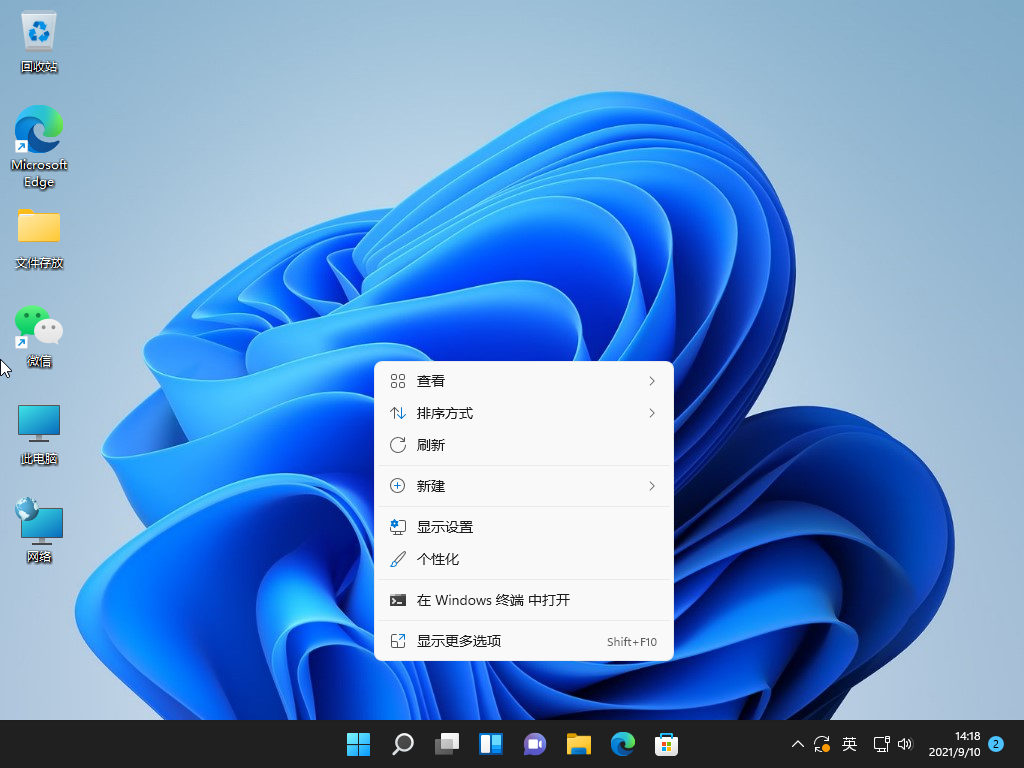The image size is (1024, 768).
Task: Open File Explorer from the taskbar
Action: [579, 744]
